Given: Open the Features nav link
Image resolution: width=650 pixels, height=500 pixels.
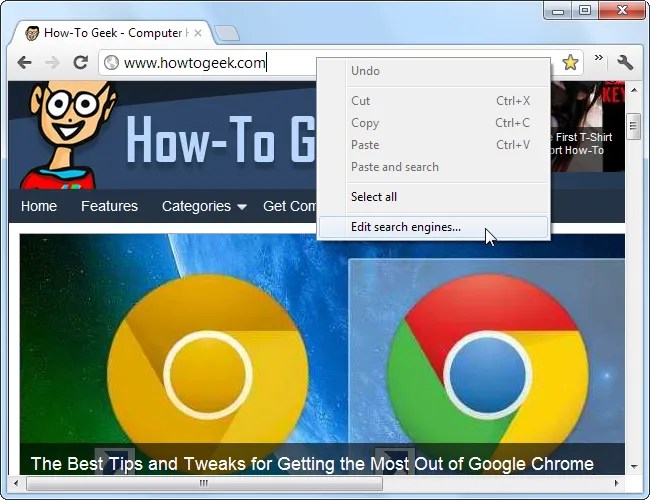Looking at the screenshot, I should point(109,206).
